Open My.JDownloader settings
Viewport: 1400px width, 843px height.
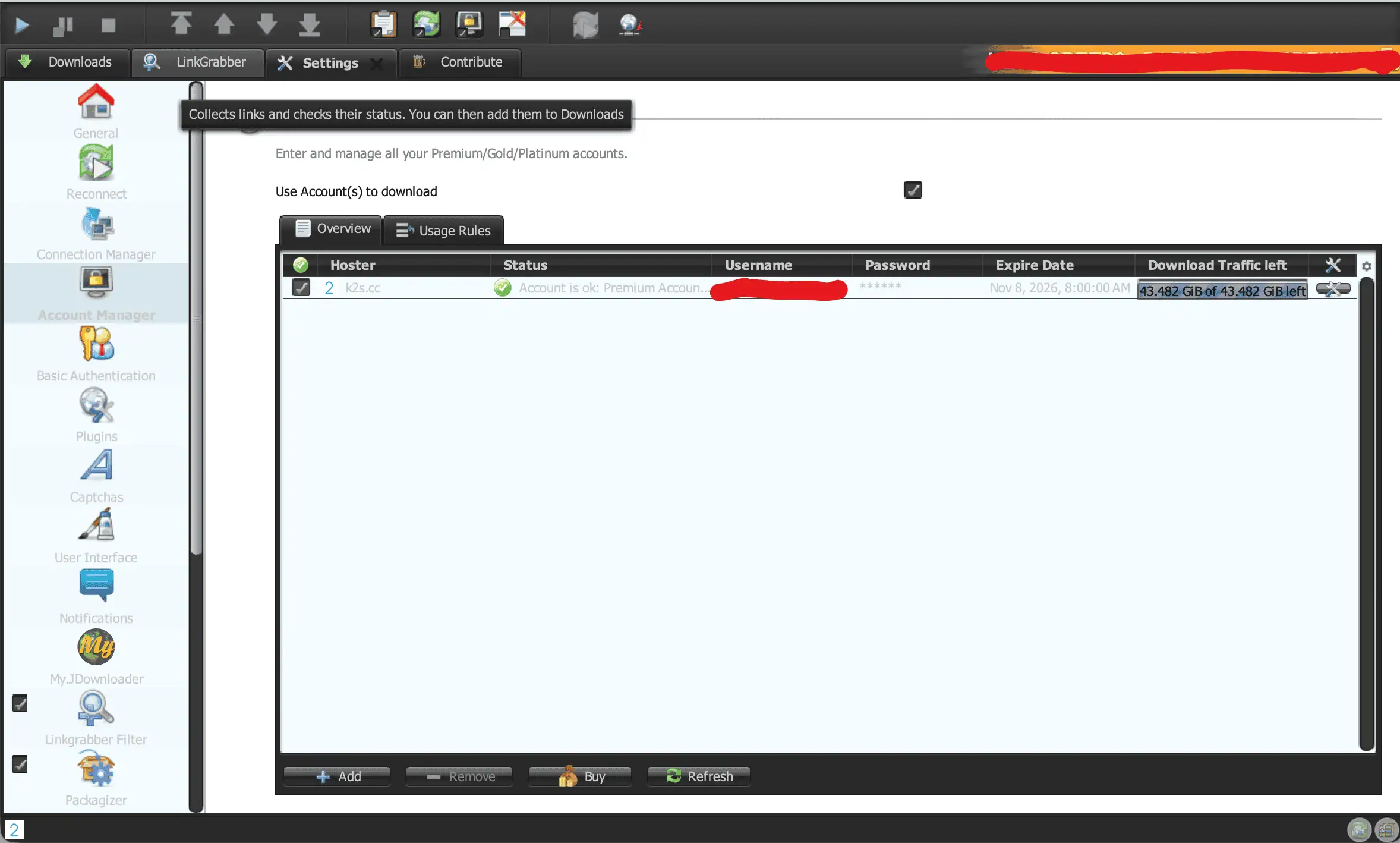click(96, 658)
